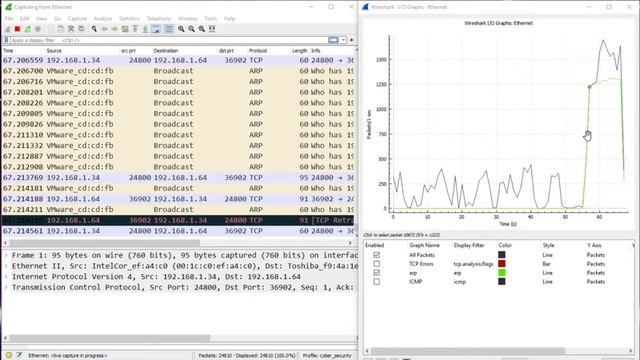The width and height of the screenshot is (640, 360).
Task: Expand the Transmission Control Protocol row
Action: click(x=6, y=287)
